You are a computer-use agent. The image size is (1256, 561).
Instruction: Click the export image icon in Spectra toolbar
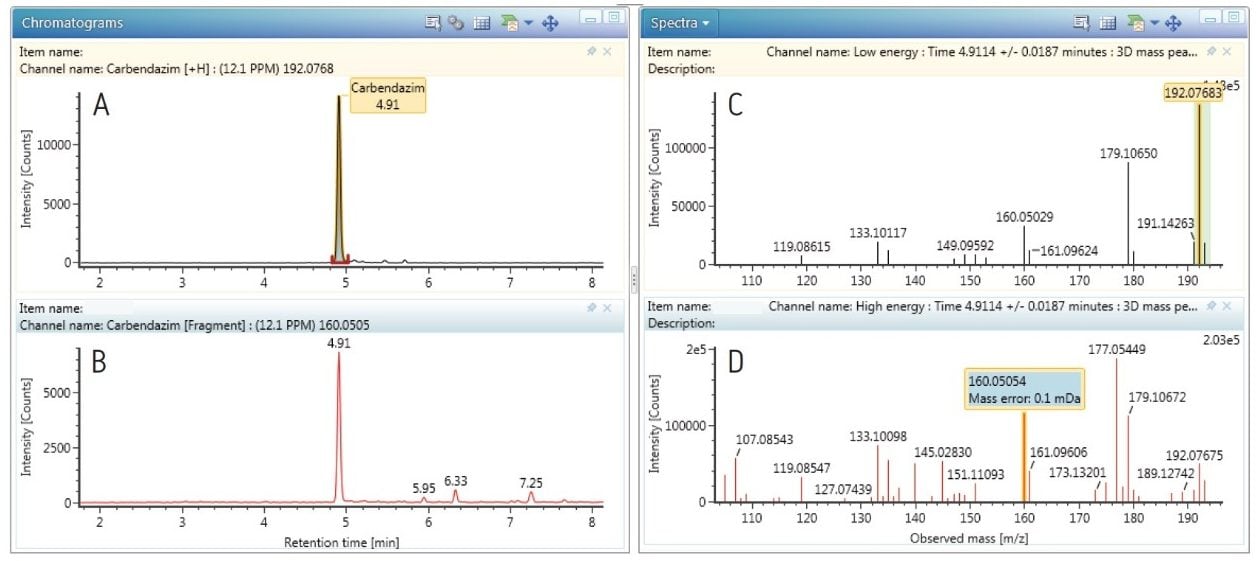tap(1135, 22)
